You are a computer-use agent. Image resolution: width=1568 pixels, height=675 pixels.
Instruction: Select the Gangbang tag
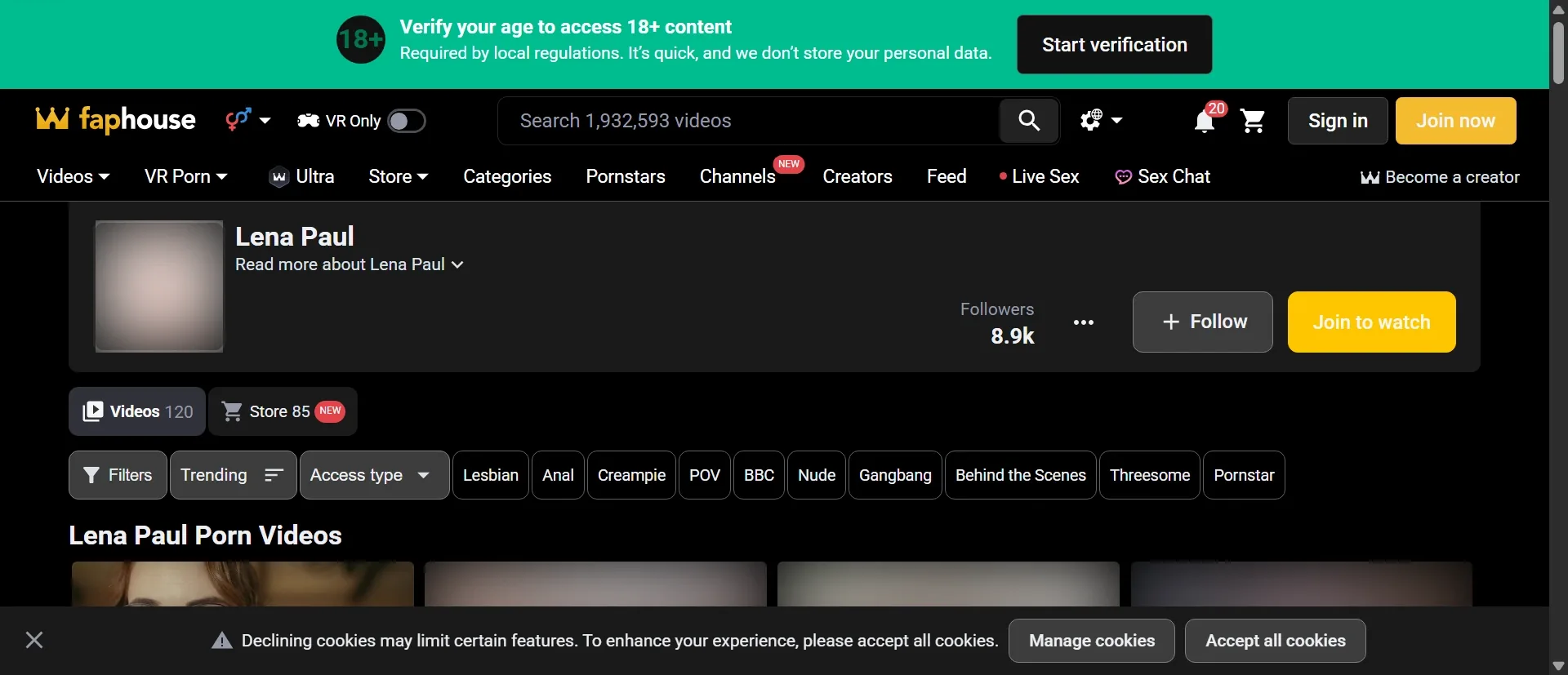point(895,475)
